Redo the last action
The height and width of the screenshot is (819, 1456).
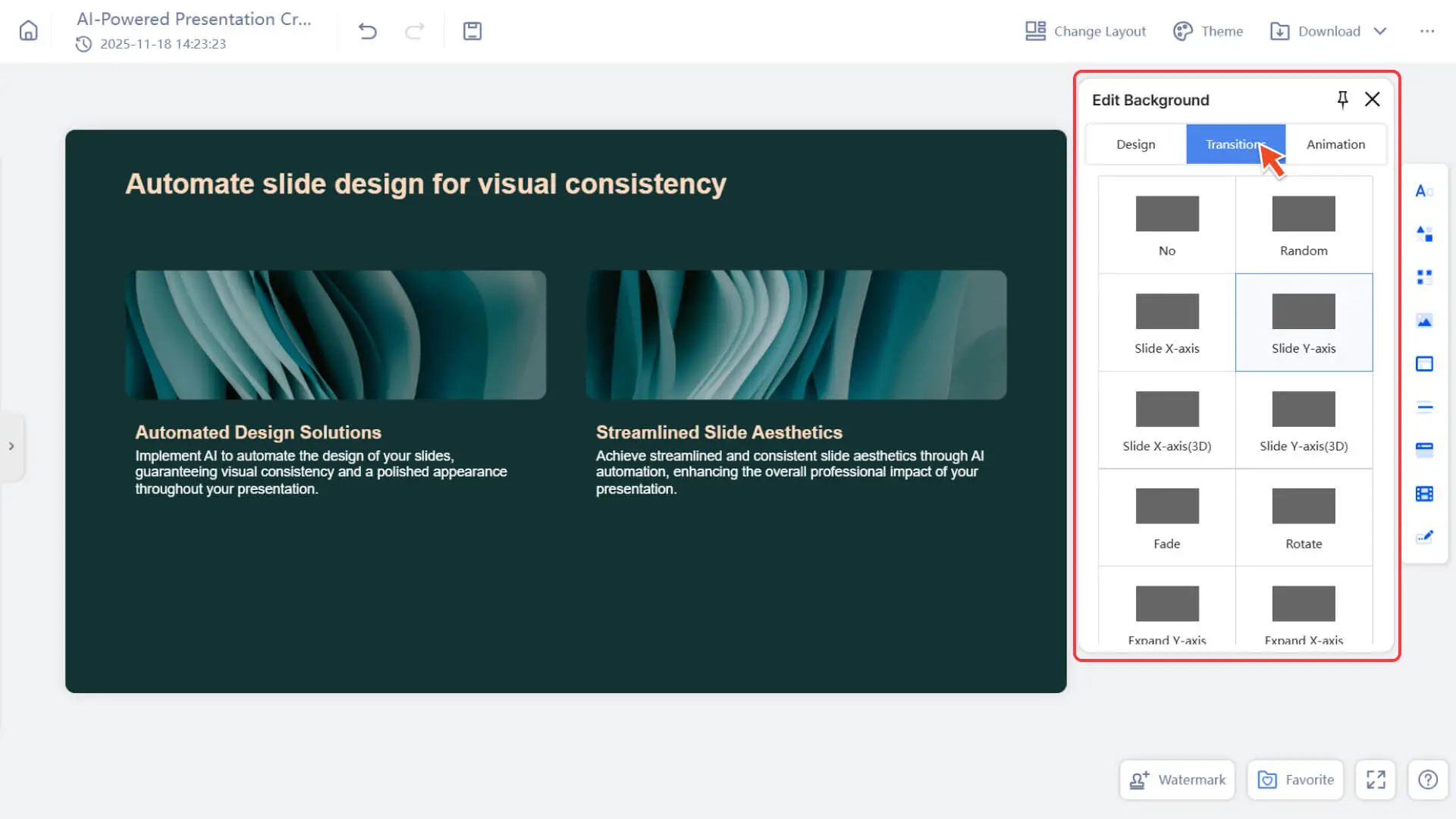[x=414, y=31]
